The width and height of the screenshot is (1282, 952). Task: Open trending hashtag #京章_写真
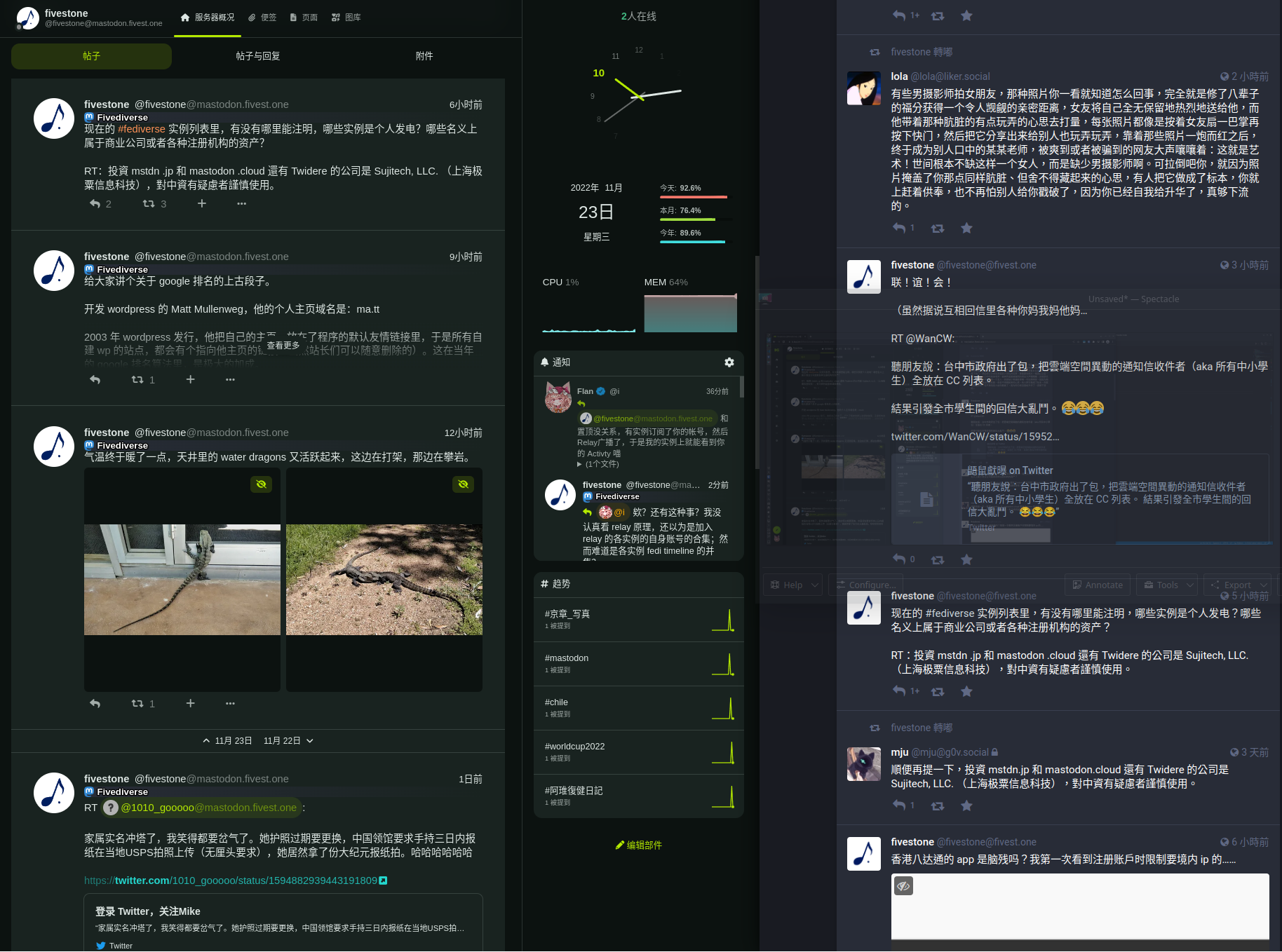coord(567,613)
